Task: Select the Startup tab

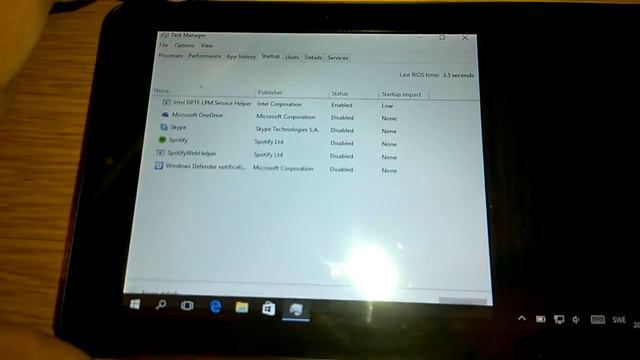Action: [270, 56]
